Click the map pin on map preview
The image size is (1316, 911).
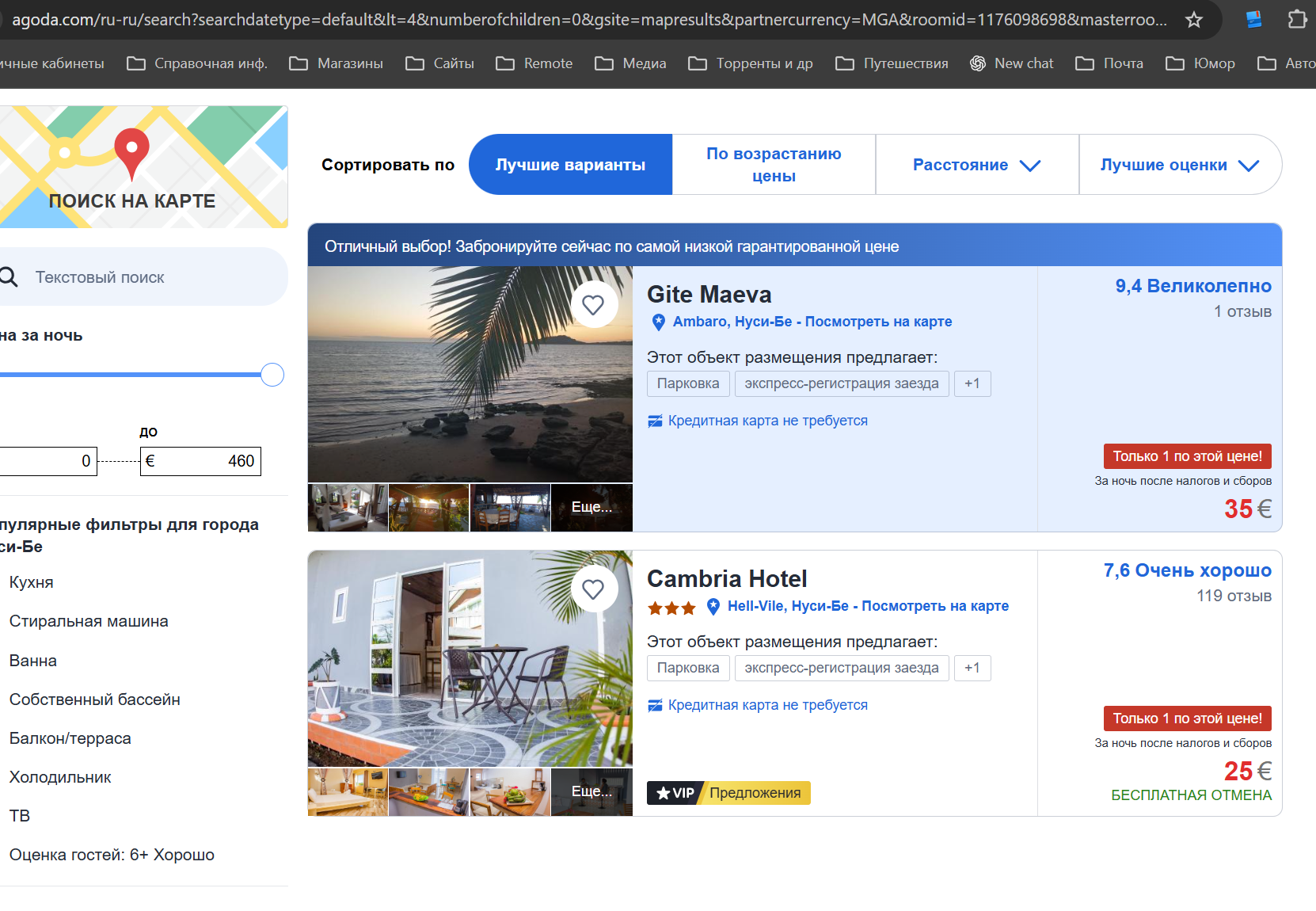point(131,152)
